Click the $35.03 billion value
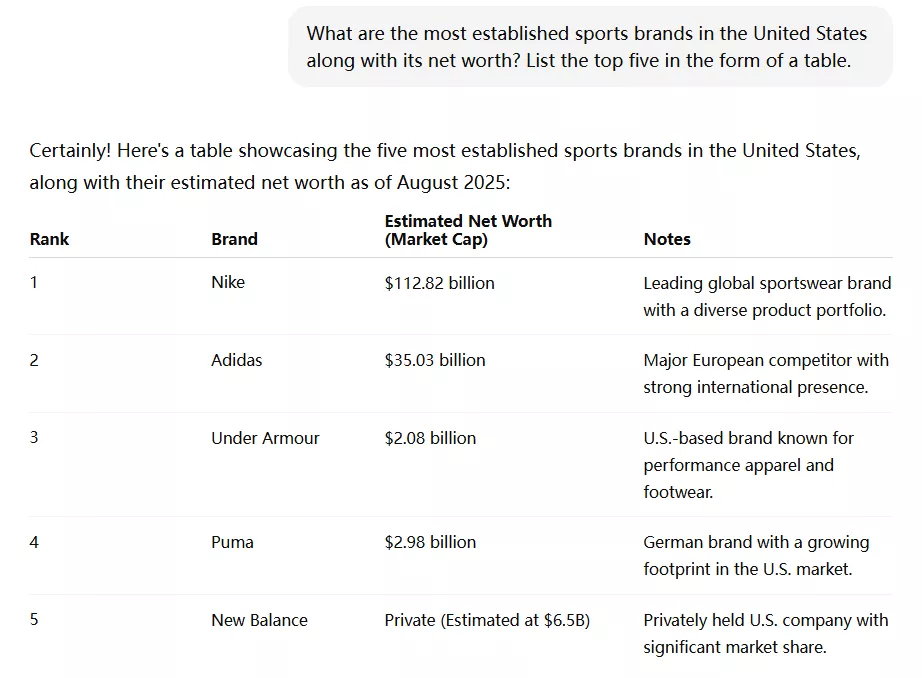The width and height of the screenshot is (922, 678). point(435,360)
